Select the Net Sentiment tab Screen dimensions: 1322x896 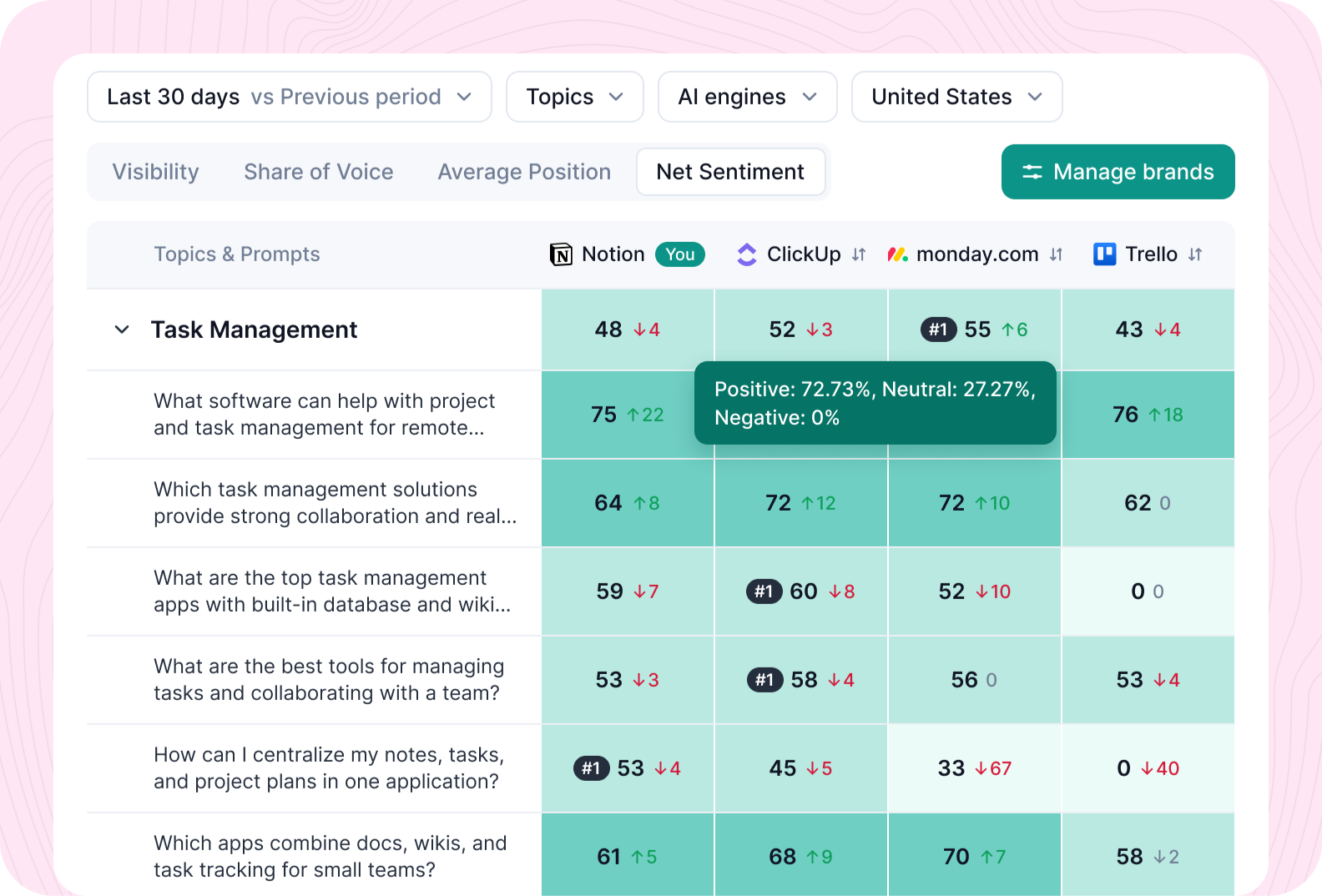[x=731, y=172]
